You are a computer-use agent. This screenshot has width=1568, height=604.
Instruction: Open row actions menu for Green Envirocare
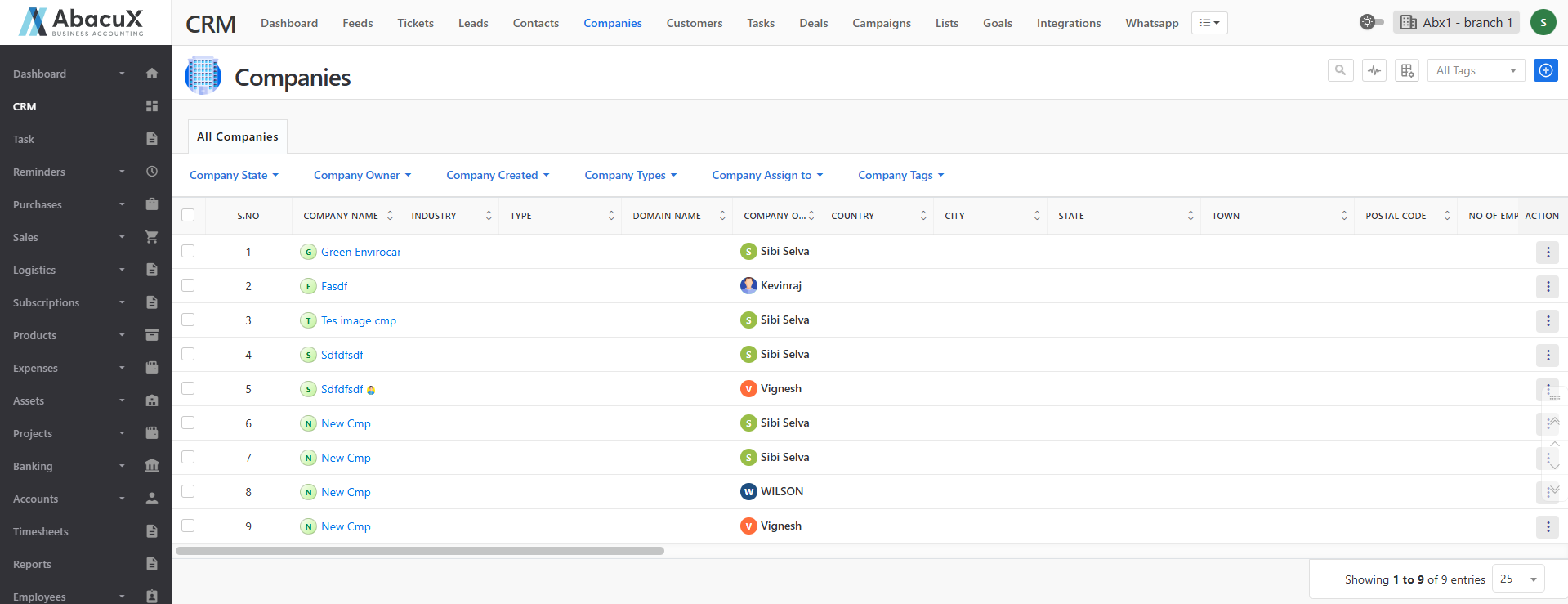coord(1548,253)
